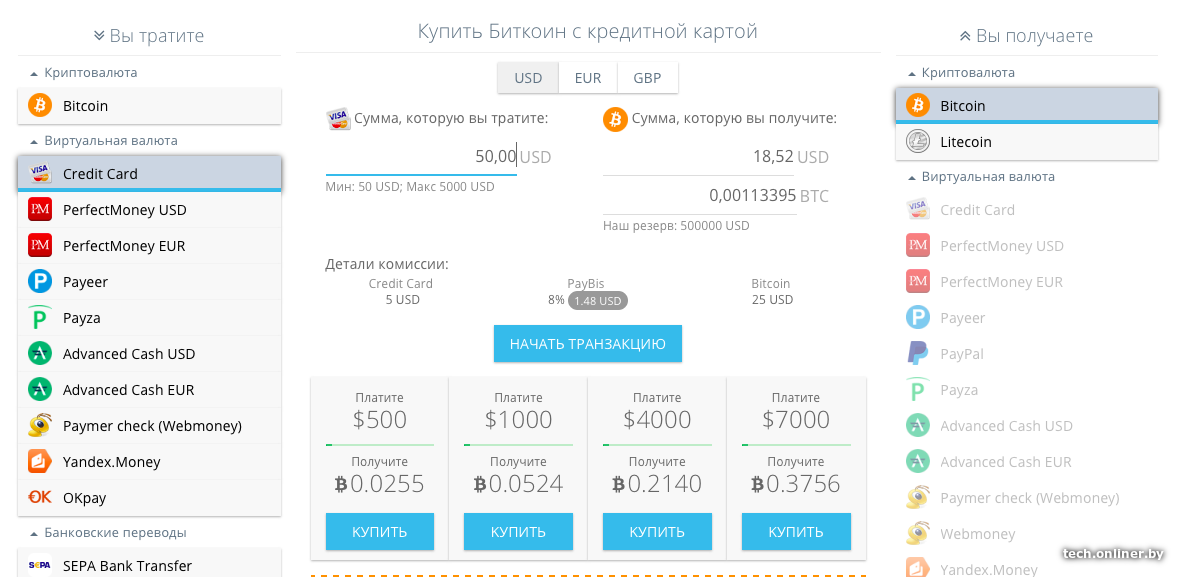Pick the OKpay icon in spend list

coord(40,497)
